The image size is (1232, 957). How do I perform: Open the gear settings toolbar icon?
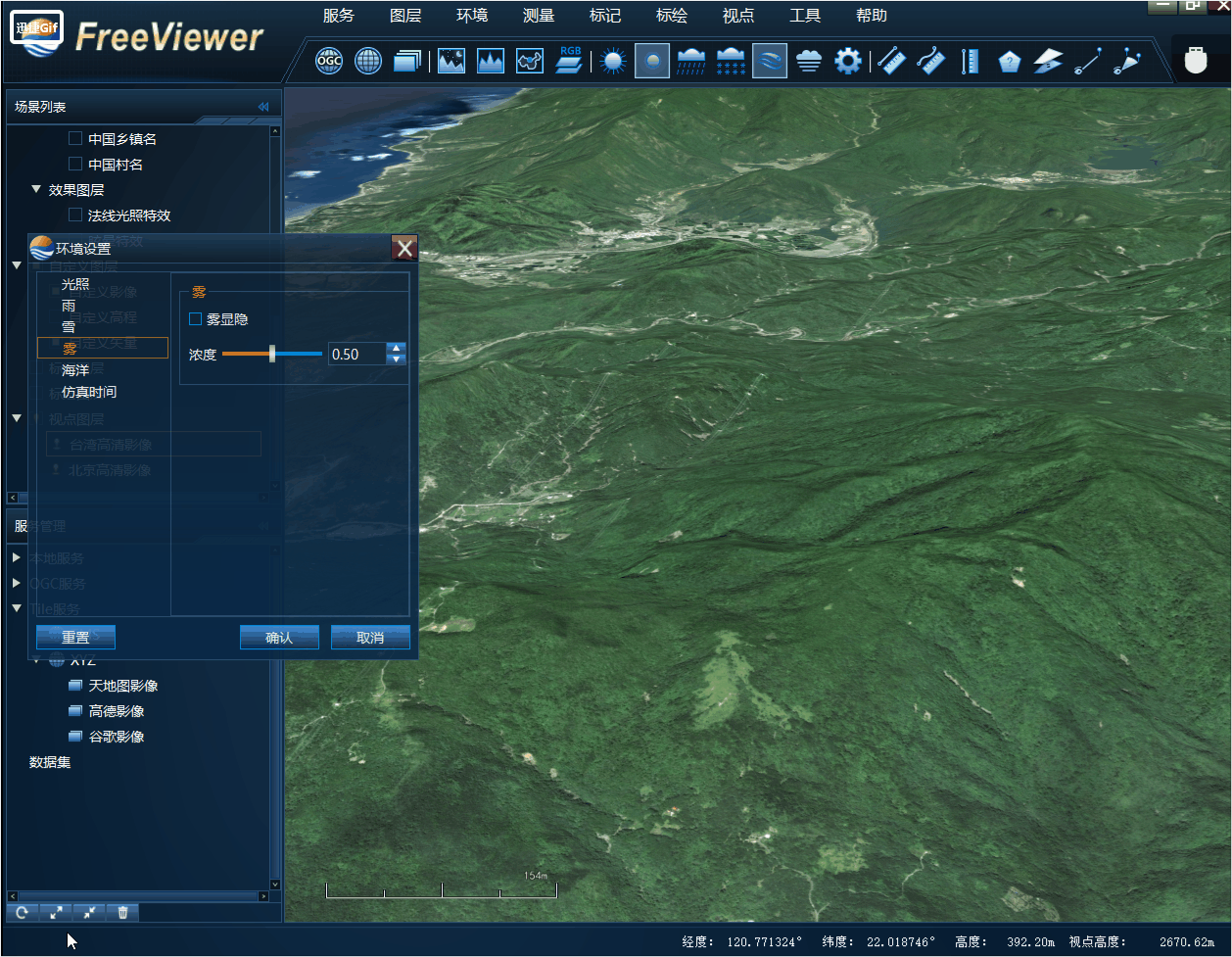[848, 62]
